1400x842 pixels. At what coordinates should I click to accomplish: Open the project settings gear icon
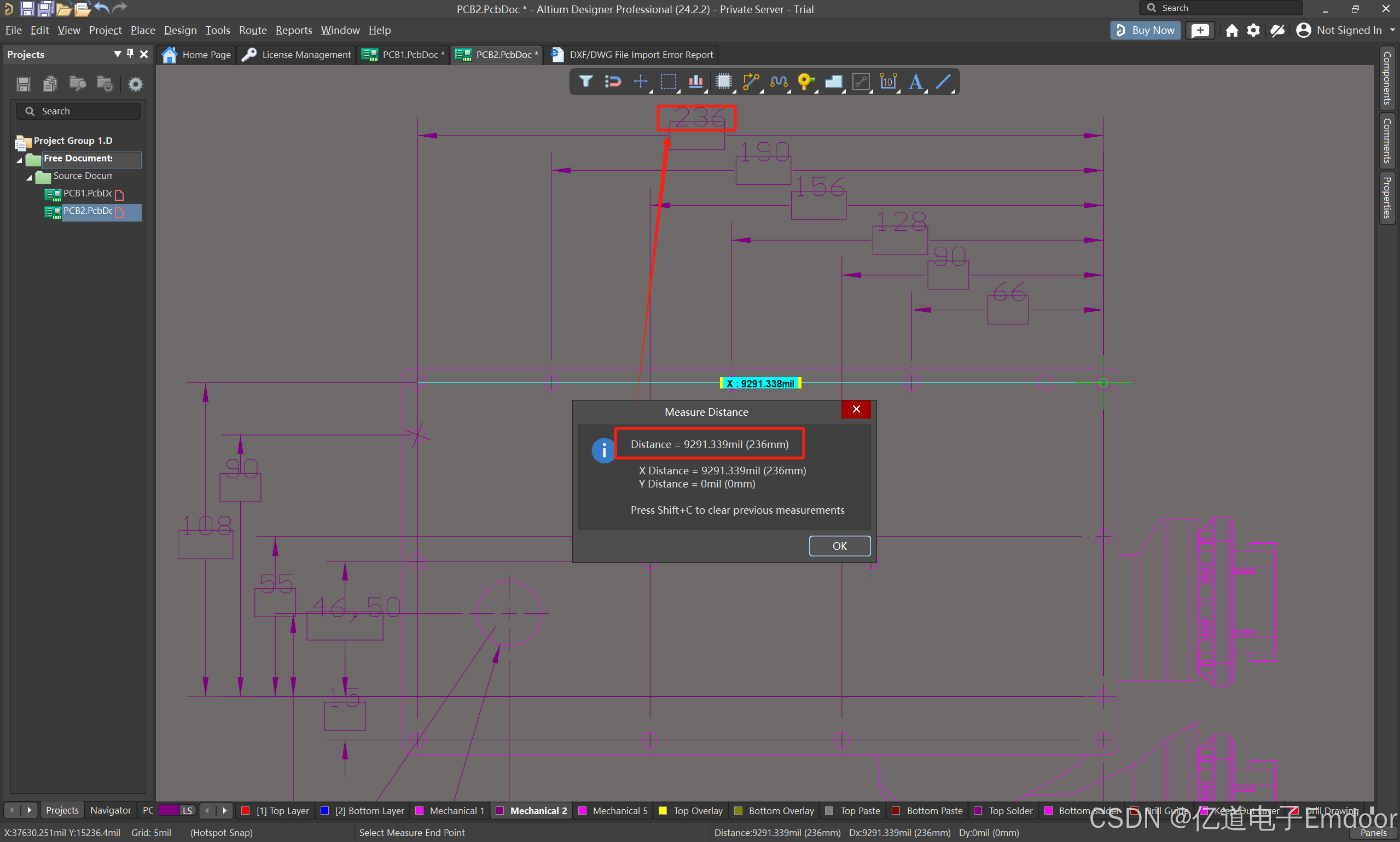coord(135,84)
